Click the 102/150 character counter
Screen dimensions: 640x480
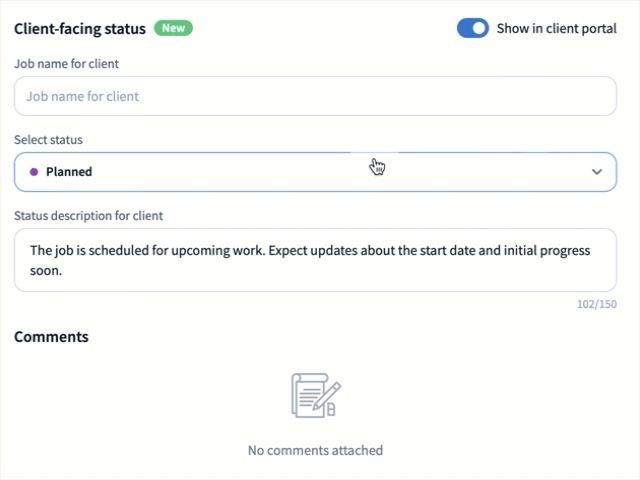598,304
